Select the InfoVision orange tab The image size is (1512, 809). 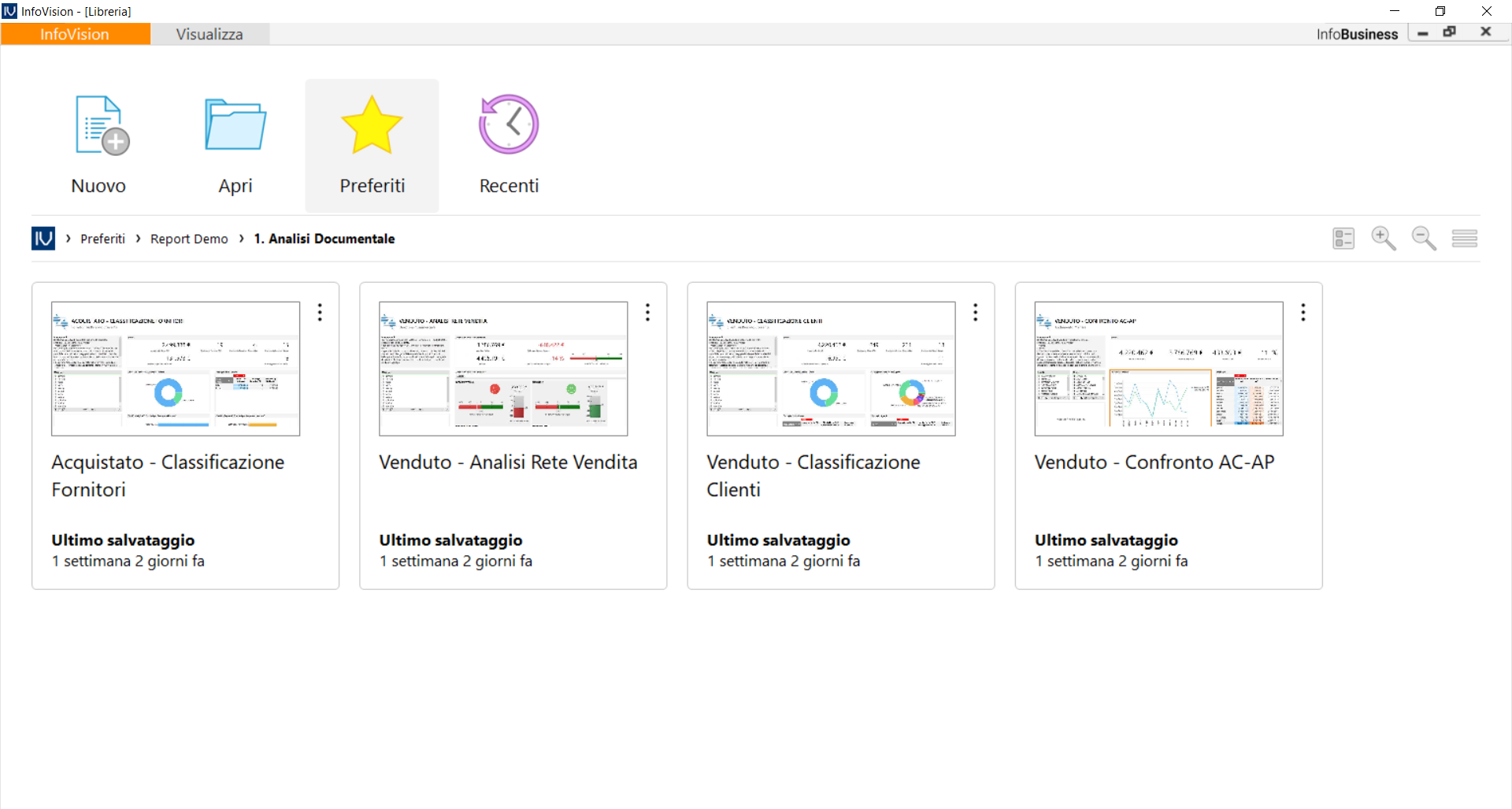[x=75, y=34]
